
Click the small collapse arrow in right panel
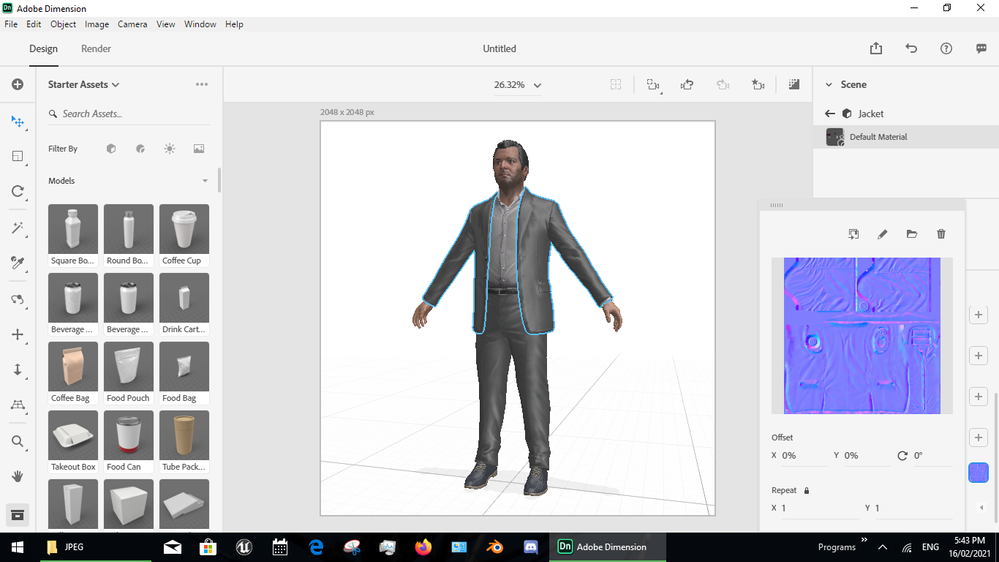pos(981,508)
